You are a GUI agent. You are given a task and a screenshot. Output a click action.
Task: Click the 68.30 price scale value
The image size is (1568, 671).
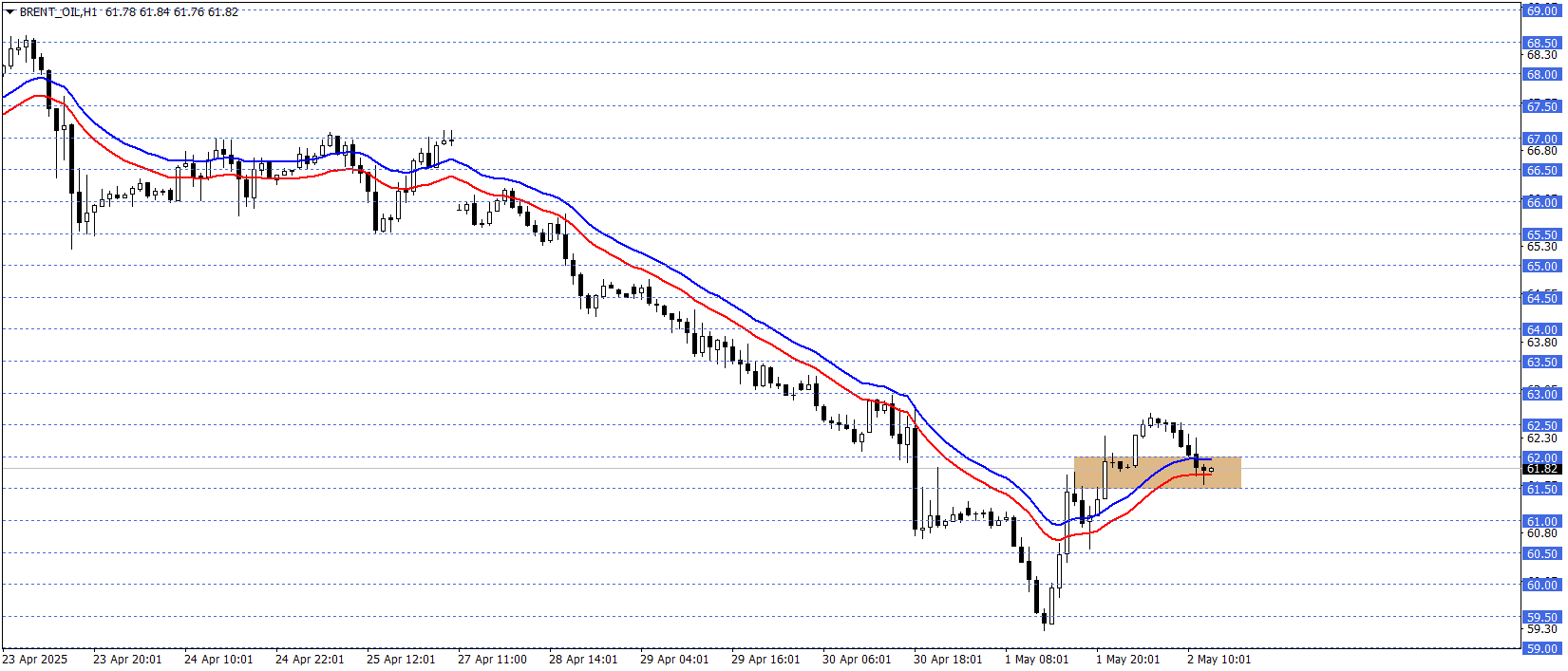coord(1542,55)
